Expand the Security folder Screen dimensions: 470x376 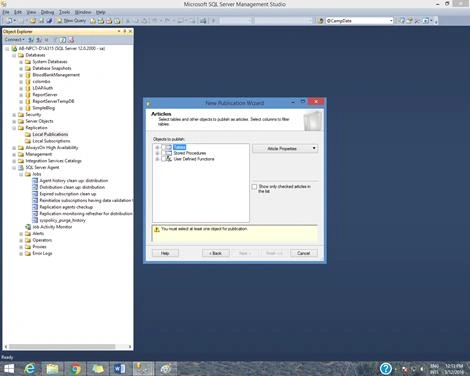point(14,115)
